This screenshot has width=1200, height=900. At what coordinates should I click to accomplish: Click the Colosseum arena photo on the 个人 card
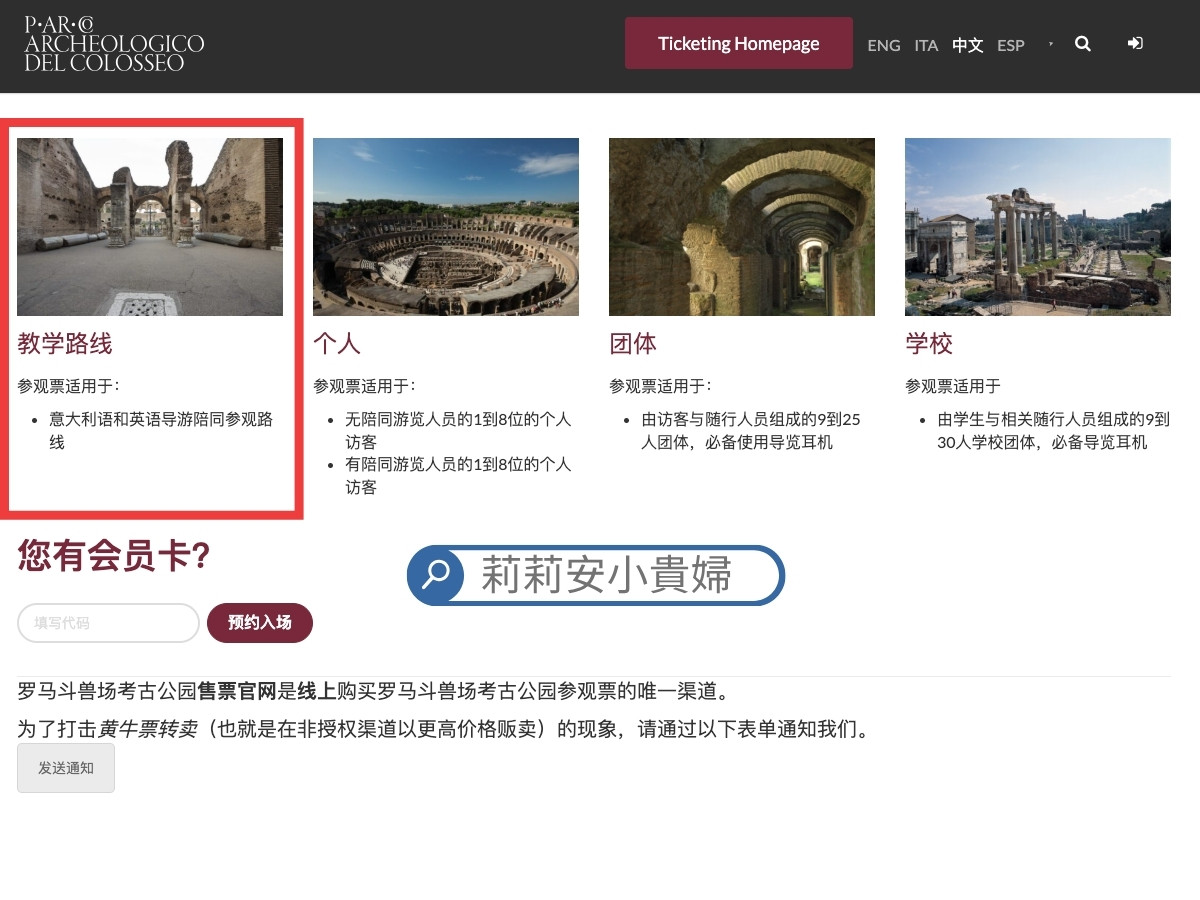[445, 226]
